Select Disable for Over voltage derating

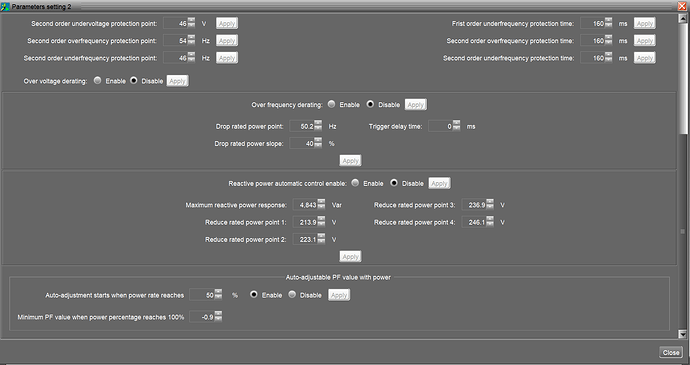point(133,81)
